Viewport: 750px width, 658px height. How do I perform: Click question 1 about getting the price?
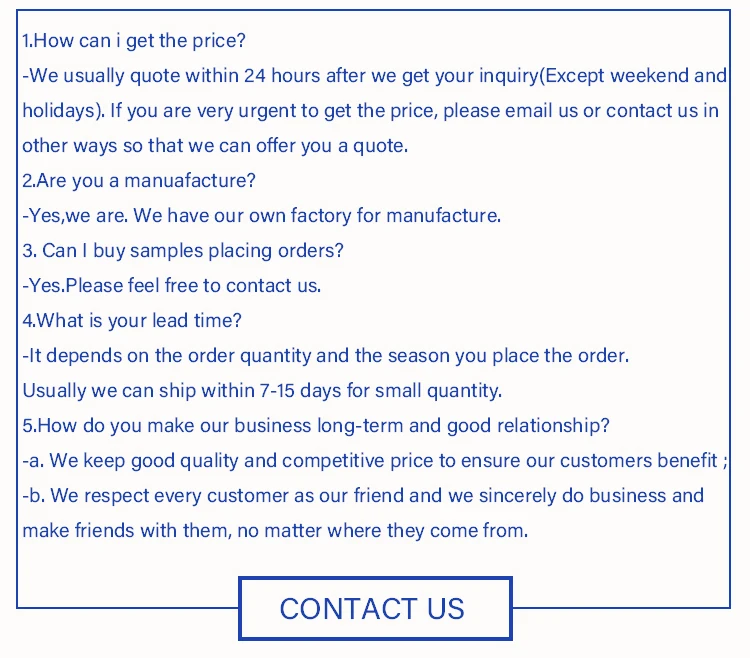(134, 41)
